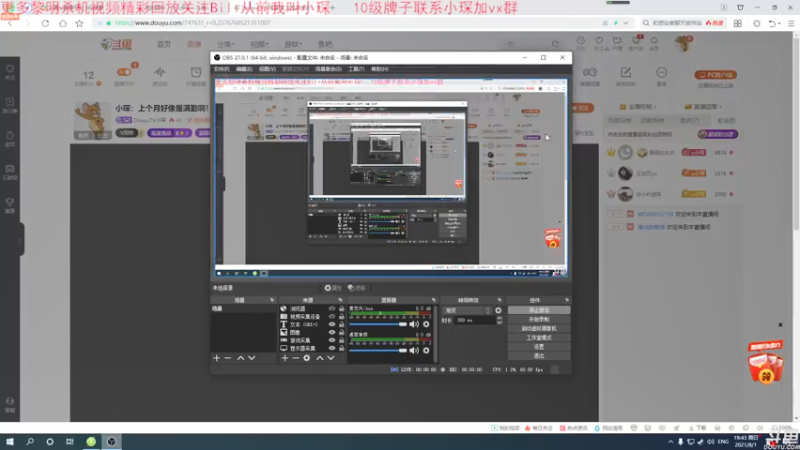The image size is (800, 450).
Task: Enable Studio Mode in OBS Controls
Action: point(539,338)
